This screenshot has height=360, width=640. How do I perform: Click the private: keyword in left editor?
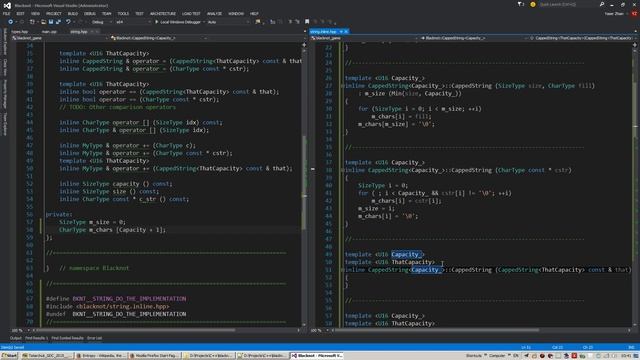pyautogui.click(x=59, y=214)
